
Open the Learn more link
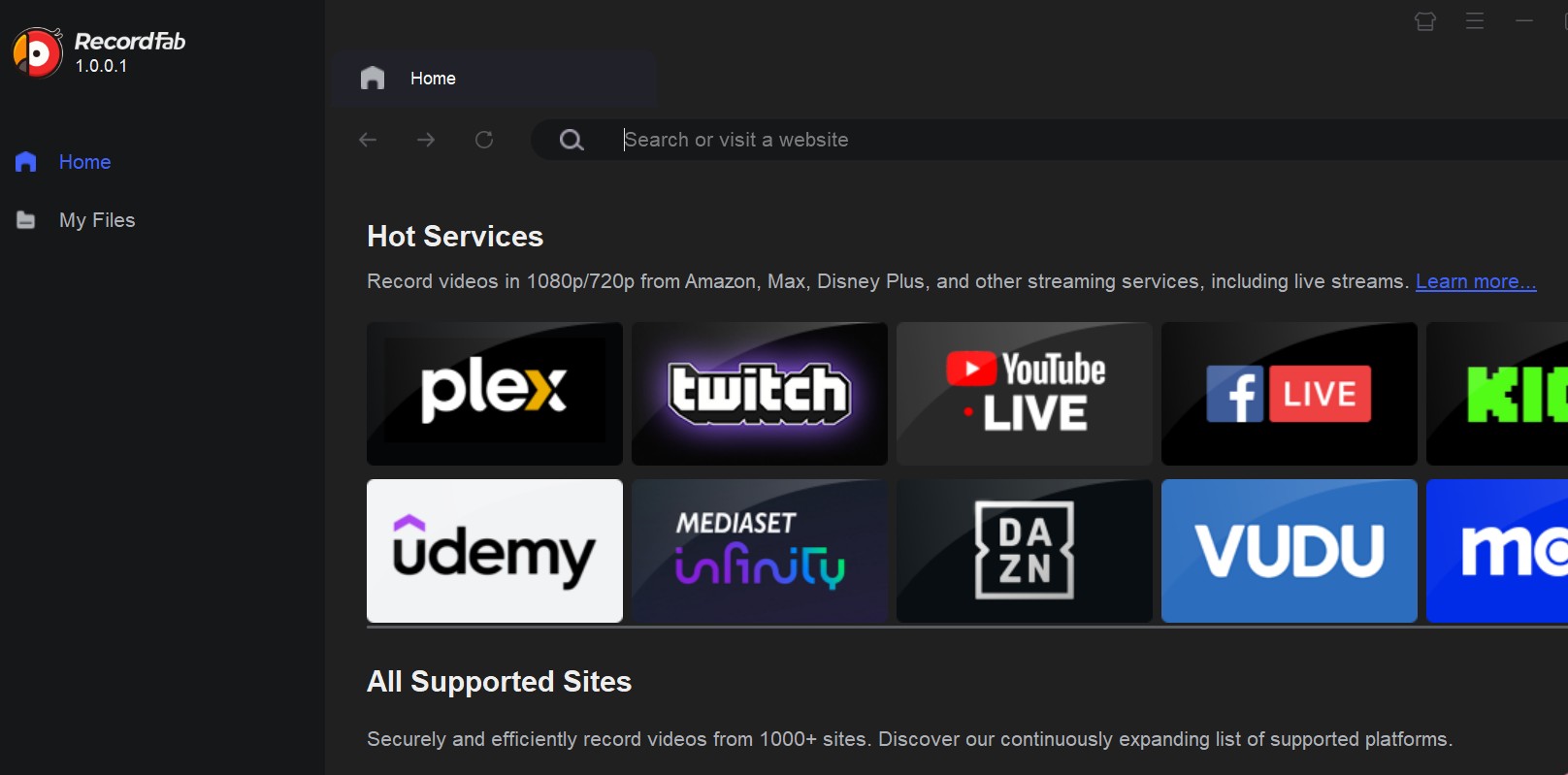pyautogui.click(x=1476, y=281)
